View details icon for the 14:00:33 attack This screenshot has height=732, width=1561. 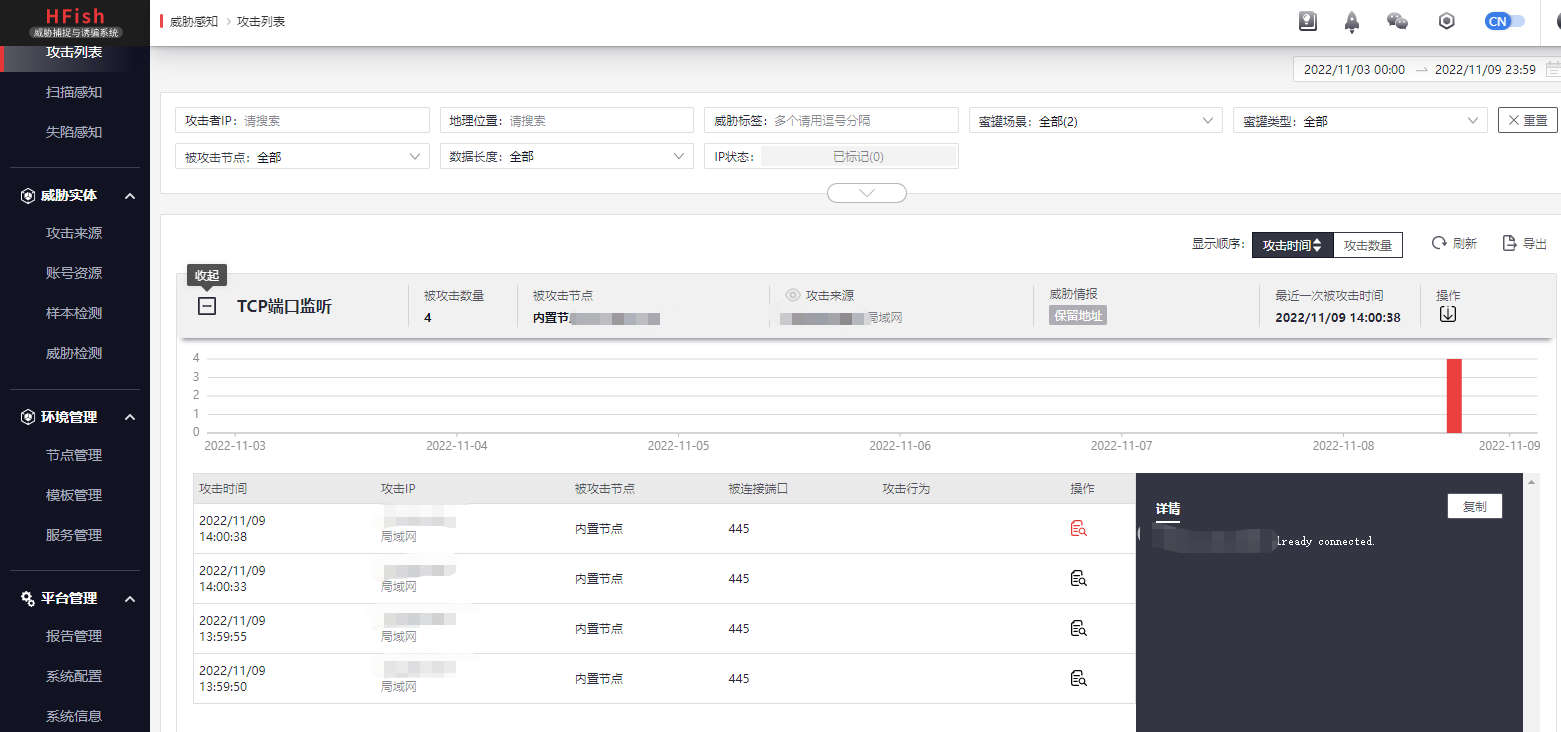point(1078,578)
